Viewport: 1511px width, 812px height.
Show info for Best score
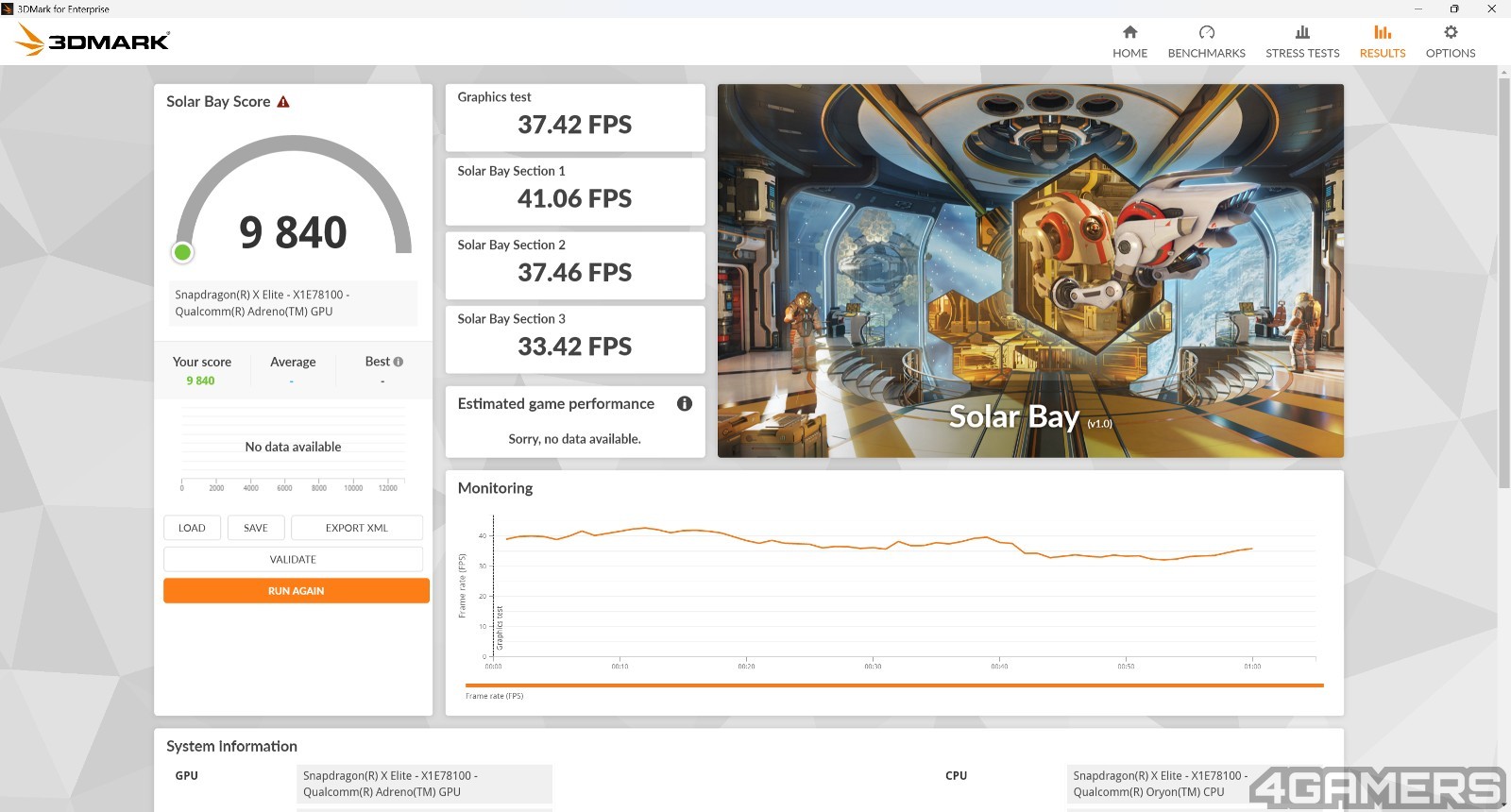[x=399, y=362]
